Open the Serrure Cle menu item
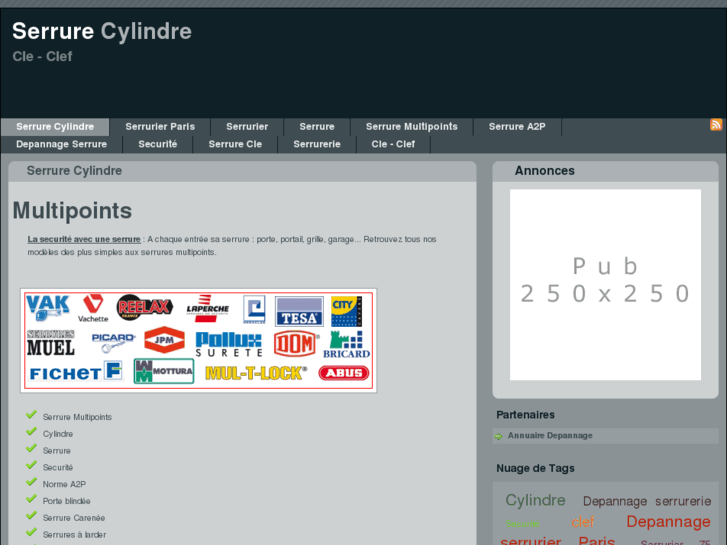 point(235,144)
